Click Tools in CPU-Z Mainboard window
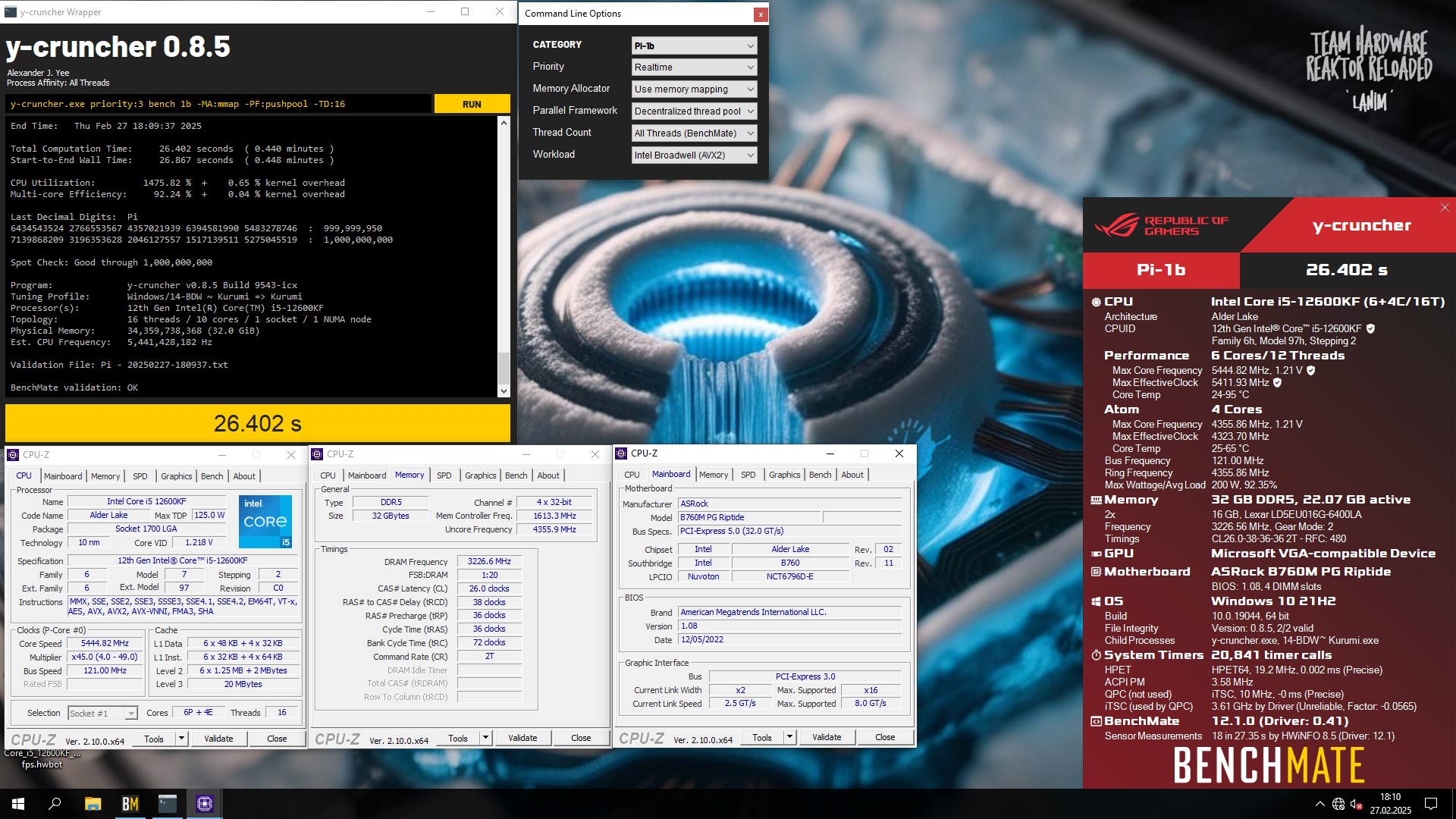Viewport: 1456px width, 819px height. coord(762,737)
